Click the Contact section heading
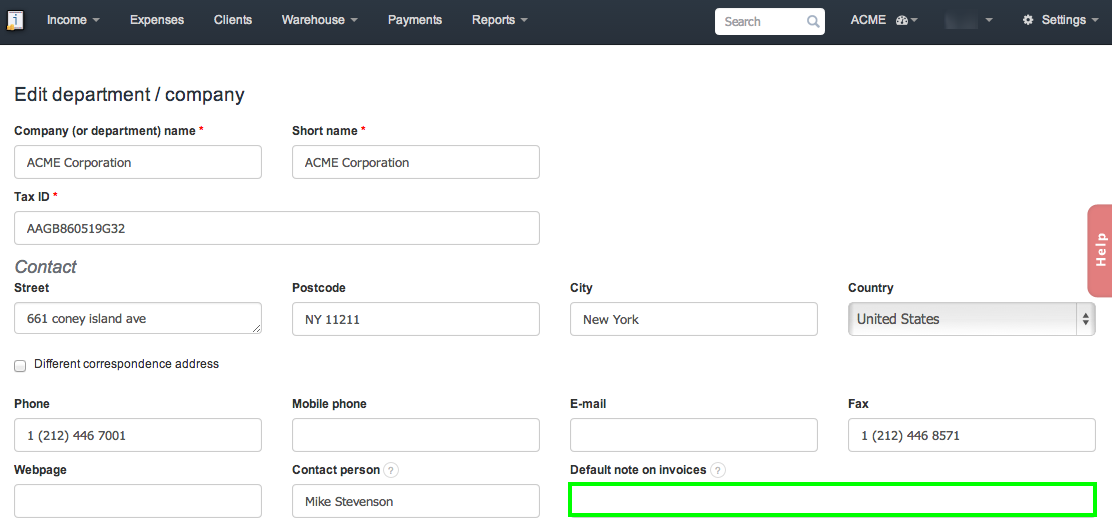1112x523 pixels. (x=45, y=267)
